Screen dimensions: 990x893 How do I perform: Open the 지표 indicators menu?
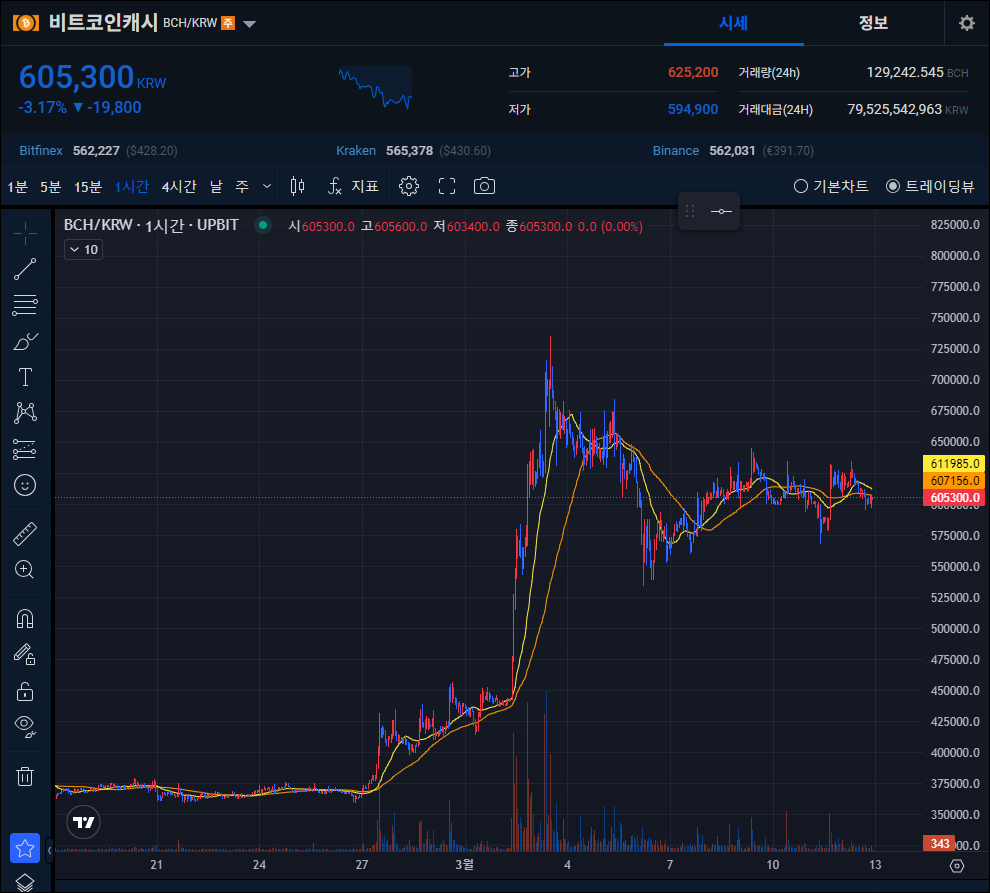tap(353, 186)
